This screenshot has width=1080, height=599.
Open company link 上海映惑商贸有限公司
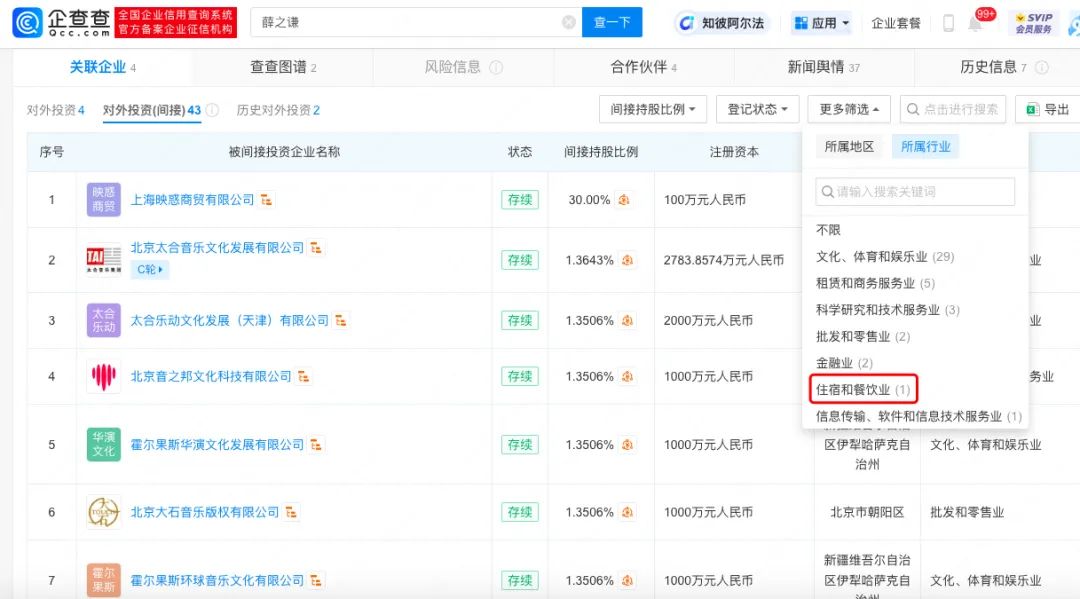pyautogui.click(x=192, y=200)
